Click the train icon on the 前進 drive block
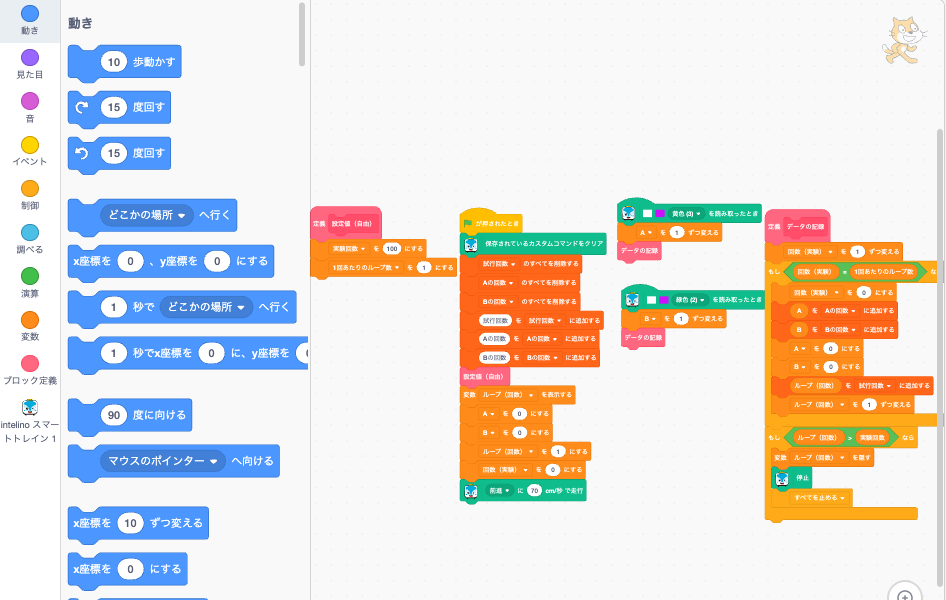This screenshot has height=600, width=946. [x=471, y=491]
